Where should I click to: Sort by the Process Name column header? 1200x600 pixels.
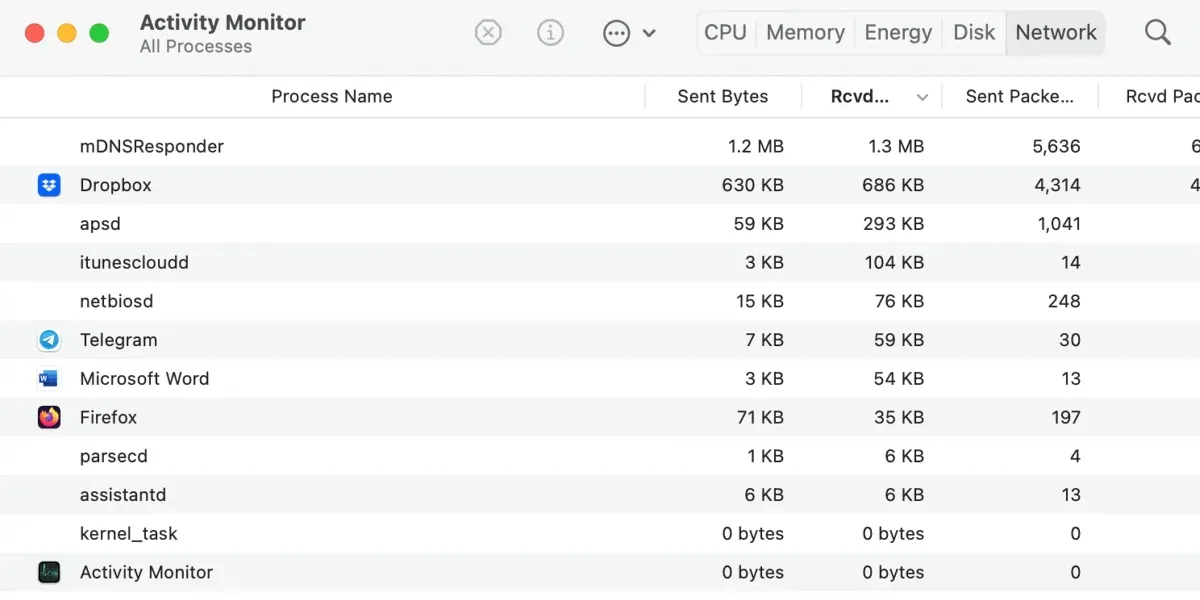pyautogui.click(x=331, y=96)
